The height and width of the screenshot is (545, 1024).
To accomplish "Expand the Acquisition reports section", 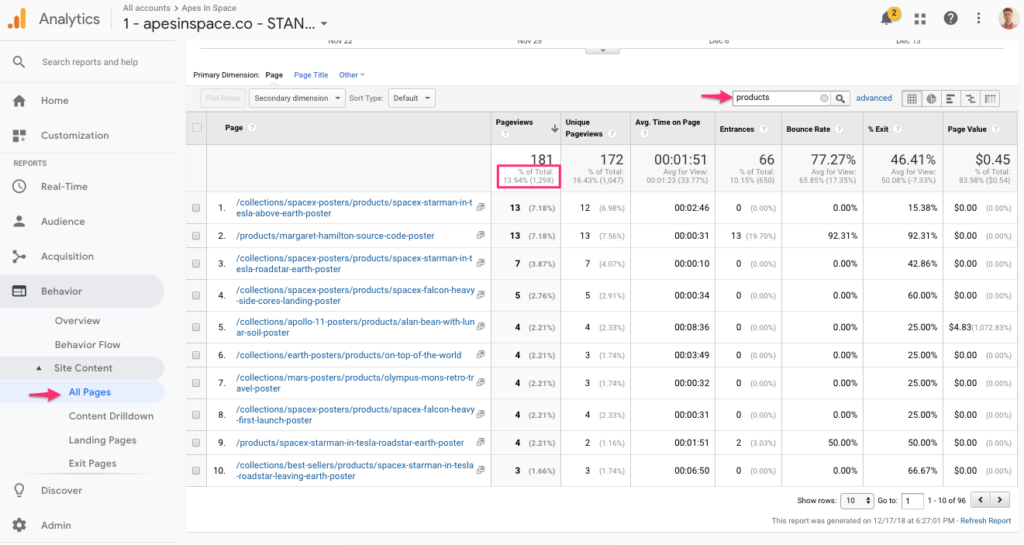I will [67, 257].
